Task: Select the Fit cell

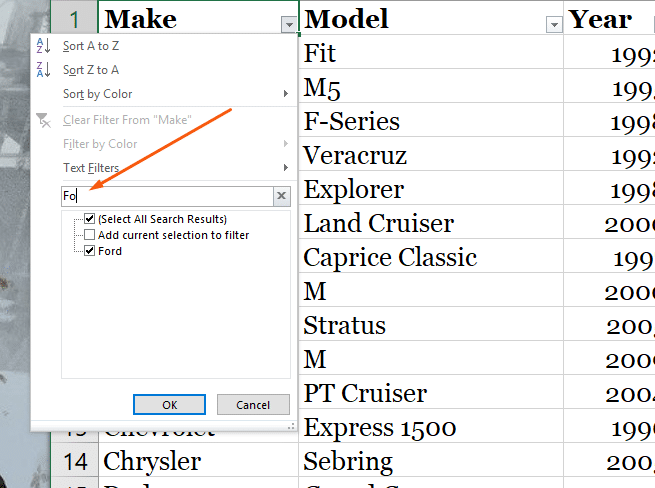Action: point(431,52)
